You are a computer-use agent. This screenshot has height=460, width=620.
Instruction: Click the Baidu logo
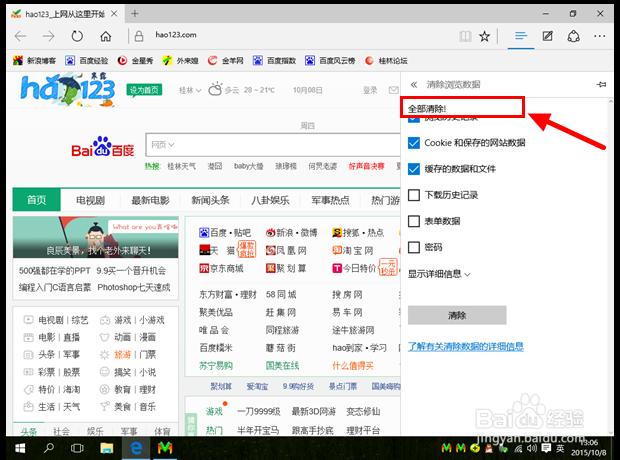(102, 147)
